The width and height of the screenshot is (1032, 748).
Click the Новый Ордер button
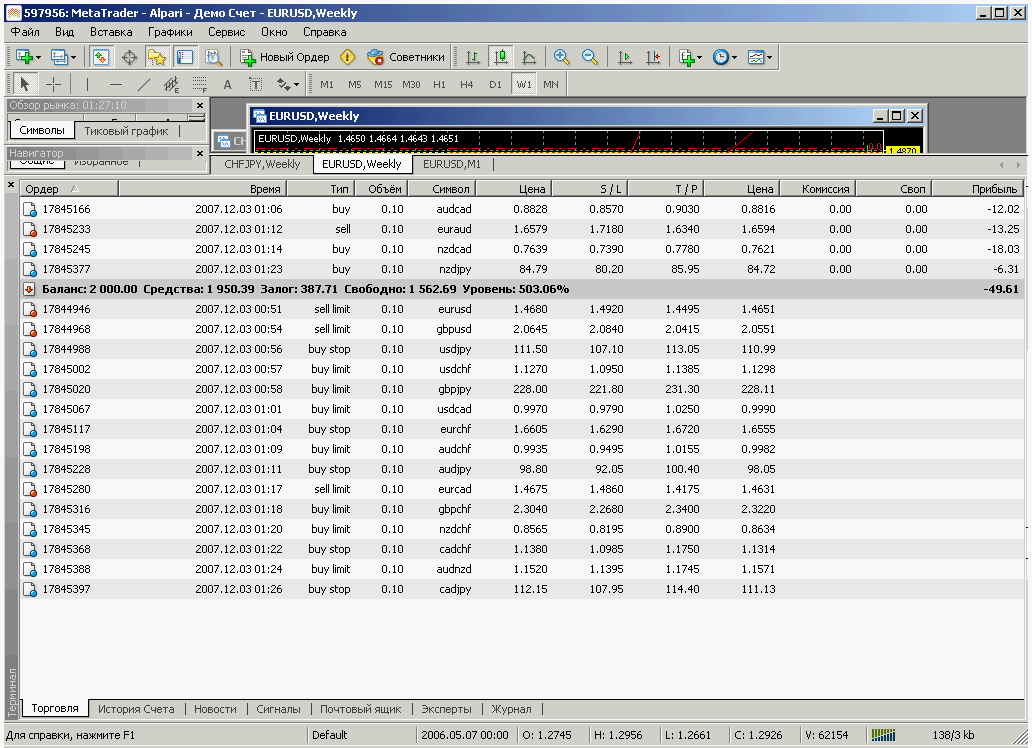tap(285, 58)
